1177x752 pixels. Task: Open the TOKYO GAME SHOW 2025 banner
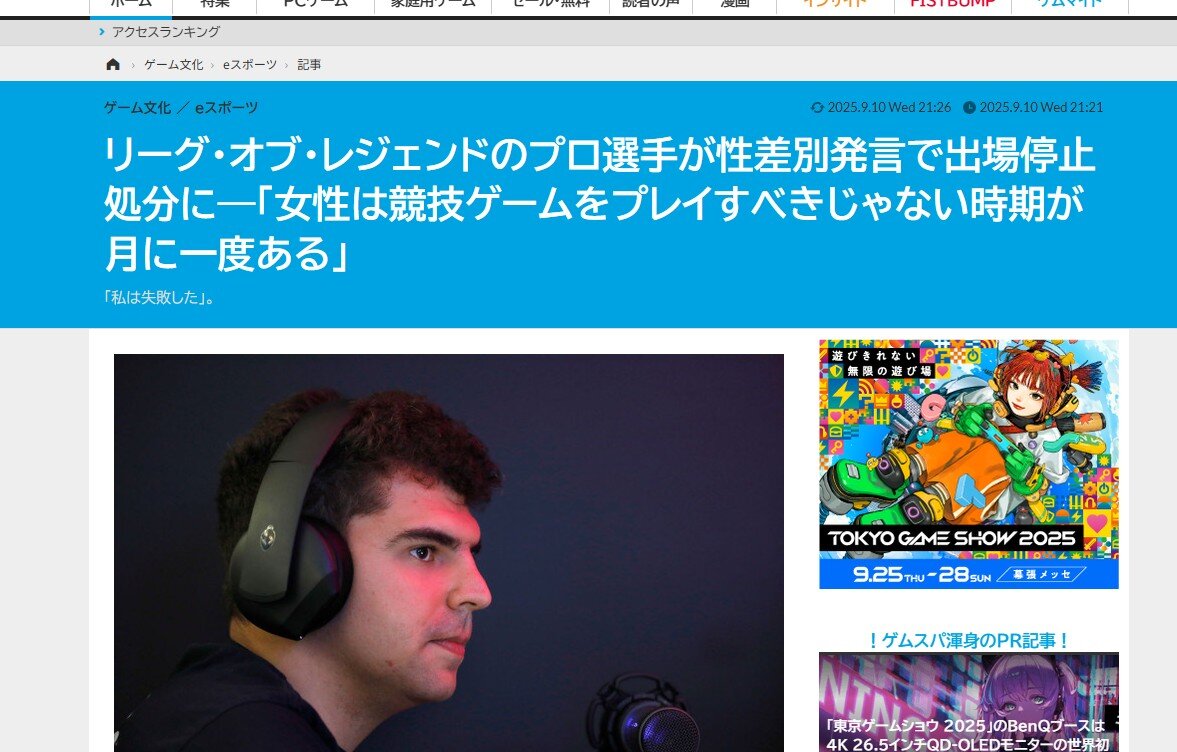tap(968, 464)
